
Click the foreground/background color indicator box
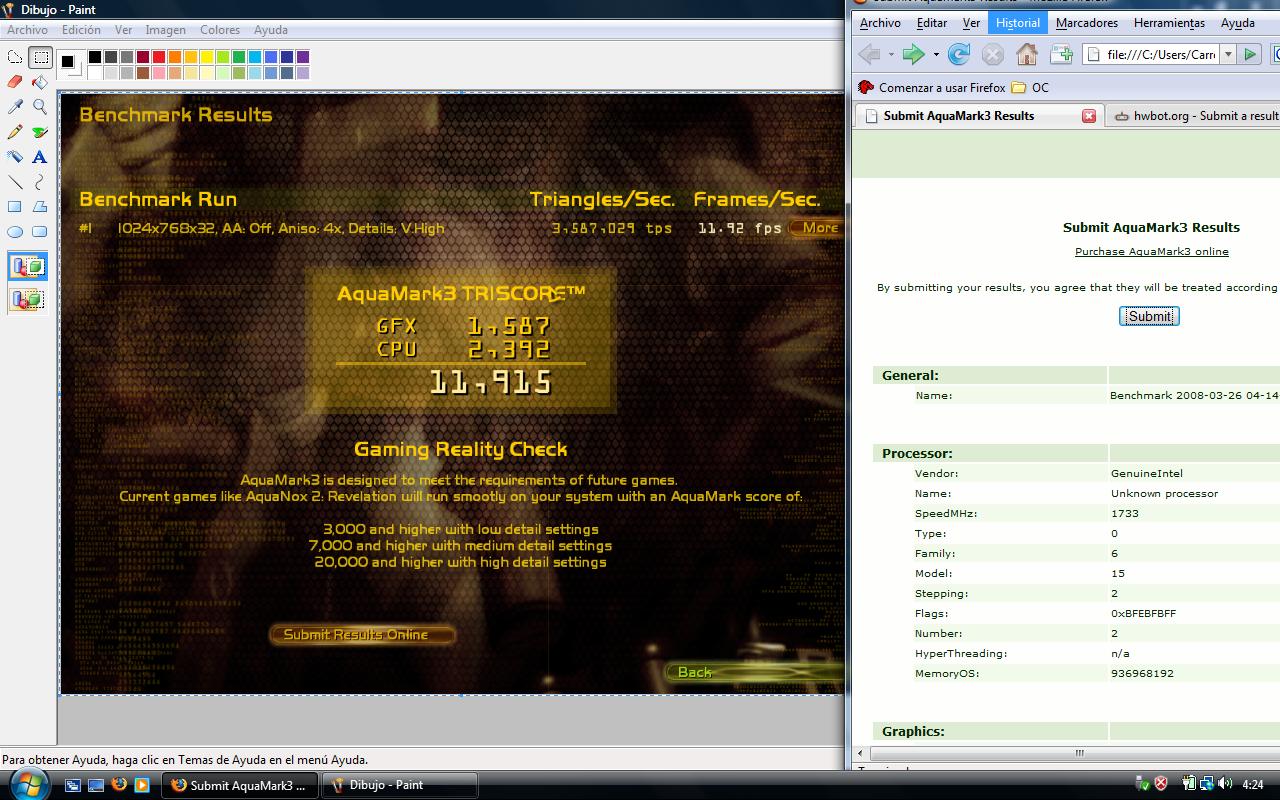tap(70, 64)
